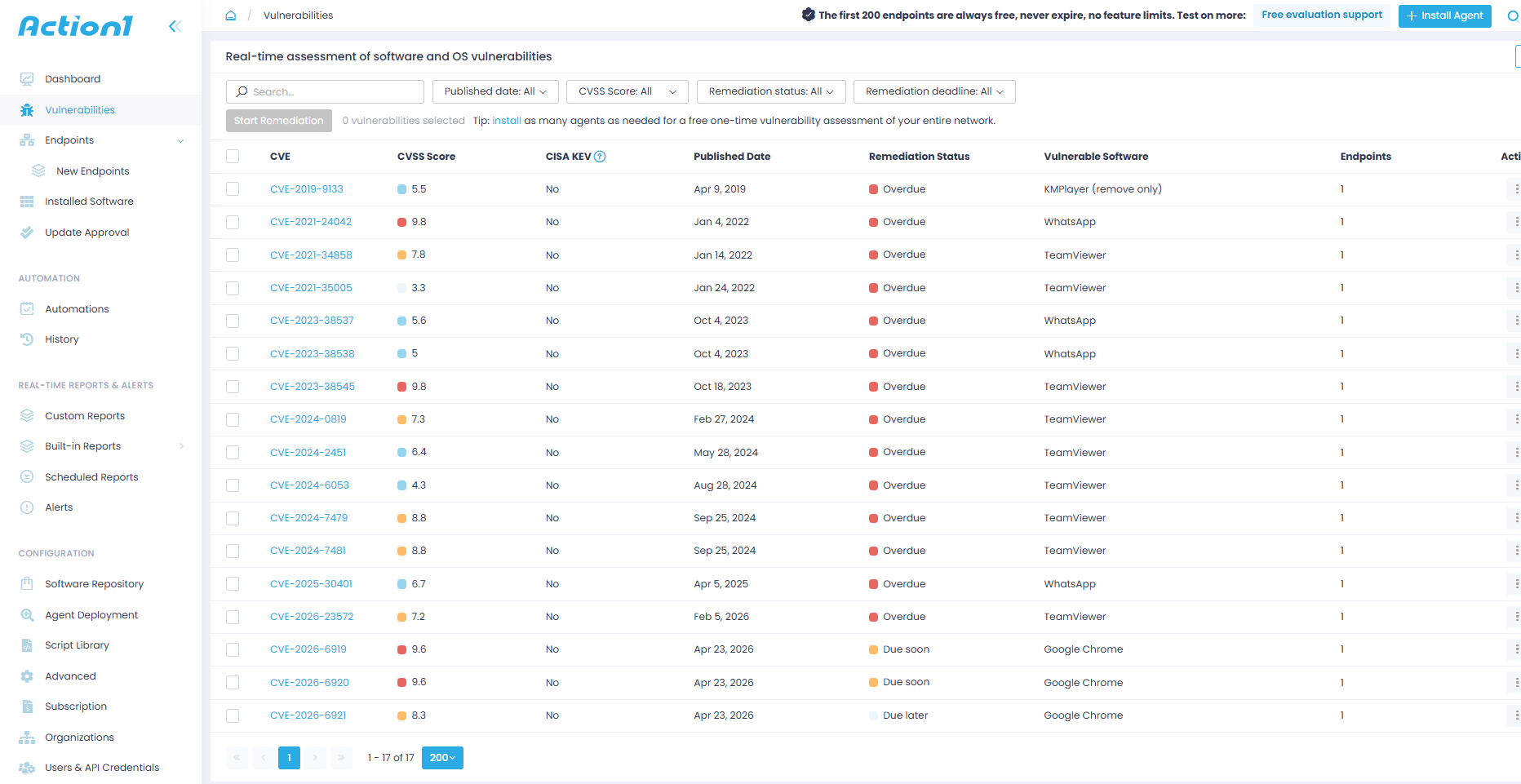Screen dimensions: 1521x784
Task: Check the box for CVE-2021-24042
Action: [x=233, y=222]
